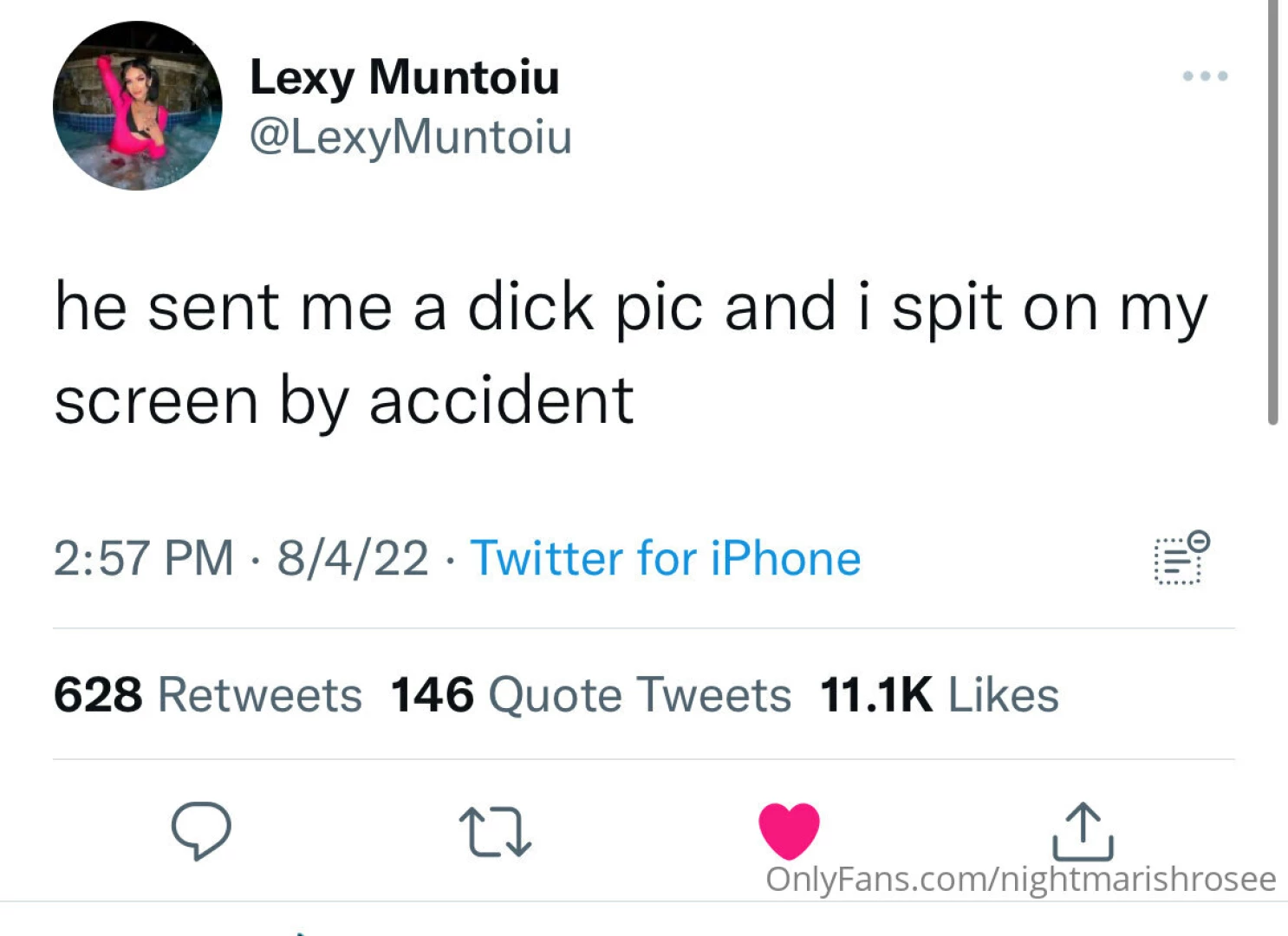The width and height of the screenshot is (1288, 936).
Task: Open the hidden replies list icon
Action: [1181, 558]
